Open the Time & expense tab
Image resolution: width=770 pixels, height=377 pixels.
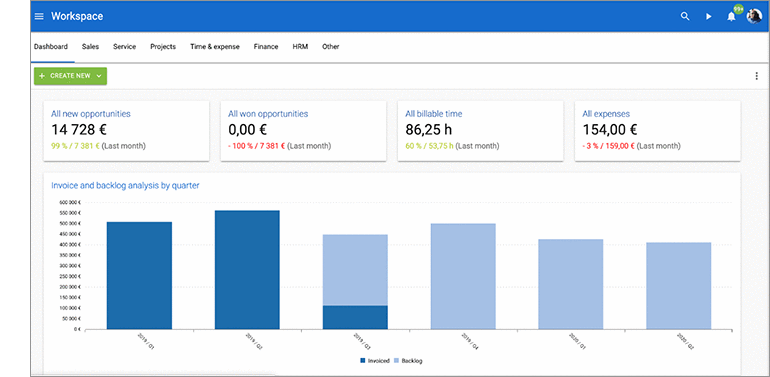tap(215, 47)
